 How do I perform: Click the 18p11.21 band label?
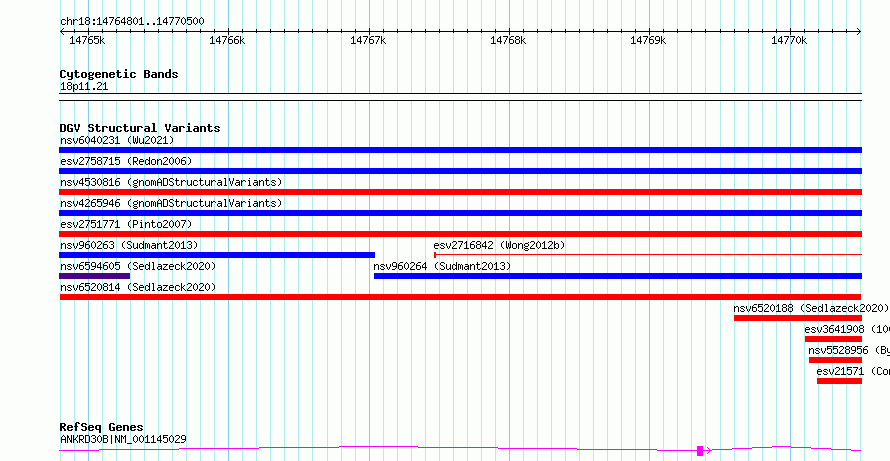point(84,87)
